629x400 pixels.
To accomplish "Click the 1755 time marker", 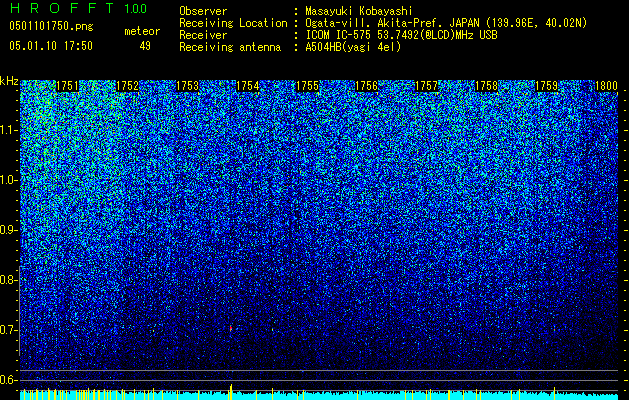I will [307, 86].
